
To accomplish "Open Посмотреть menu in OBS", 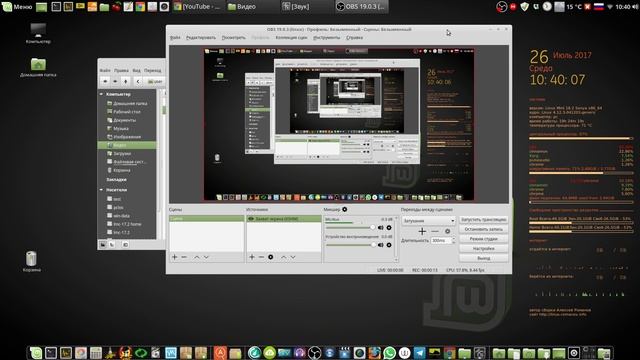I will pyautogui.click(x=233, y=38).
